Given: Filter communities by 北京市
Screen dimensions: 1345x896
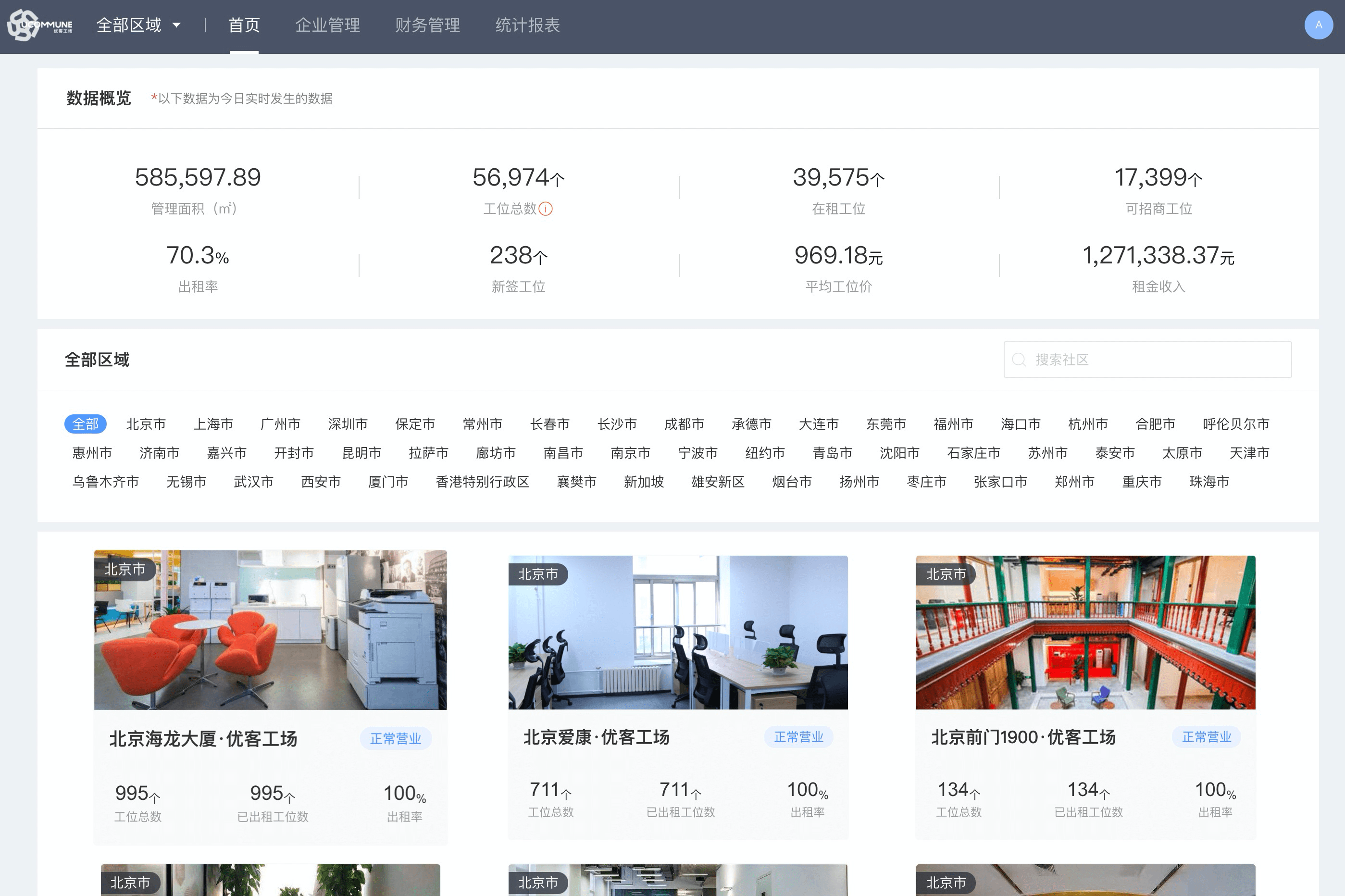Looking at the screenshot, I should [146, 424].
